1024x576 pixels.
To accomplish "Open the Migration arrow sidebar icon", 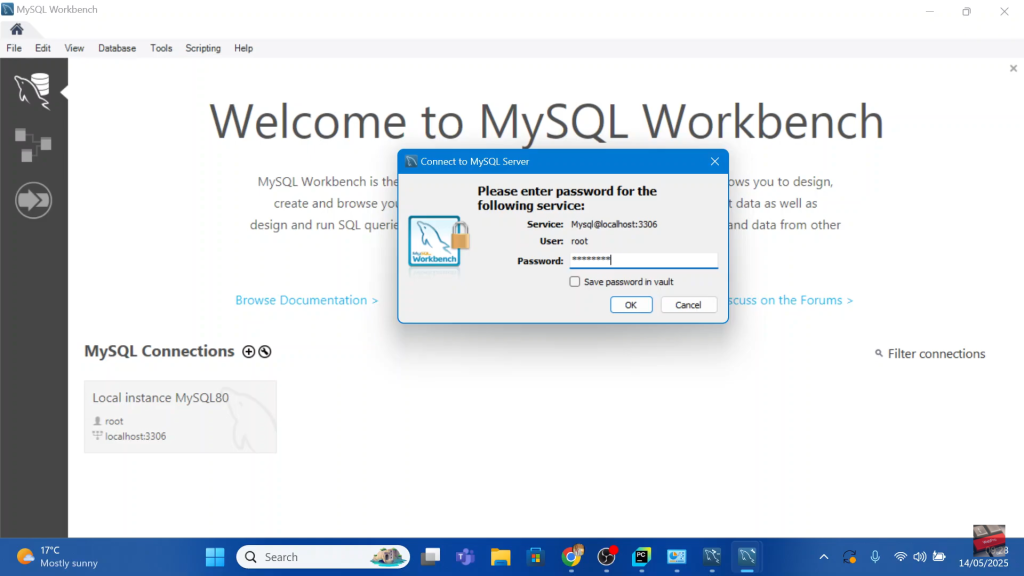I will [x=33, y=201].
